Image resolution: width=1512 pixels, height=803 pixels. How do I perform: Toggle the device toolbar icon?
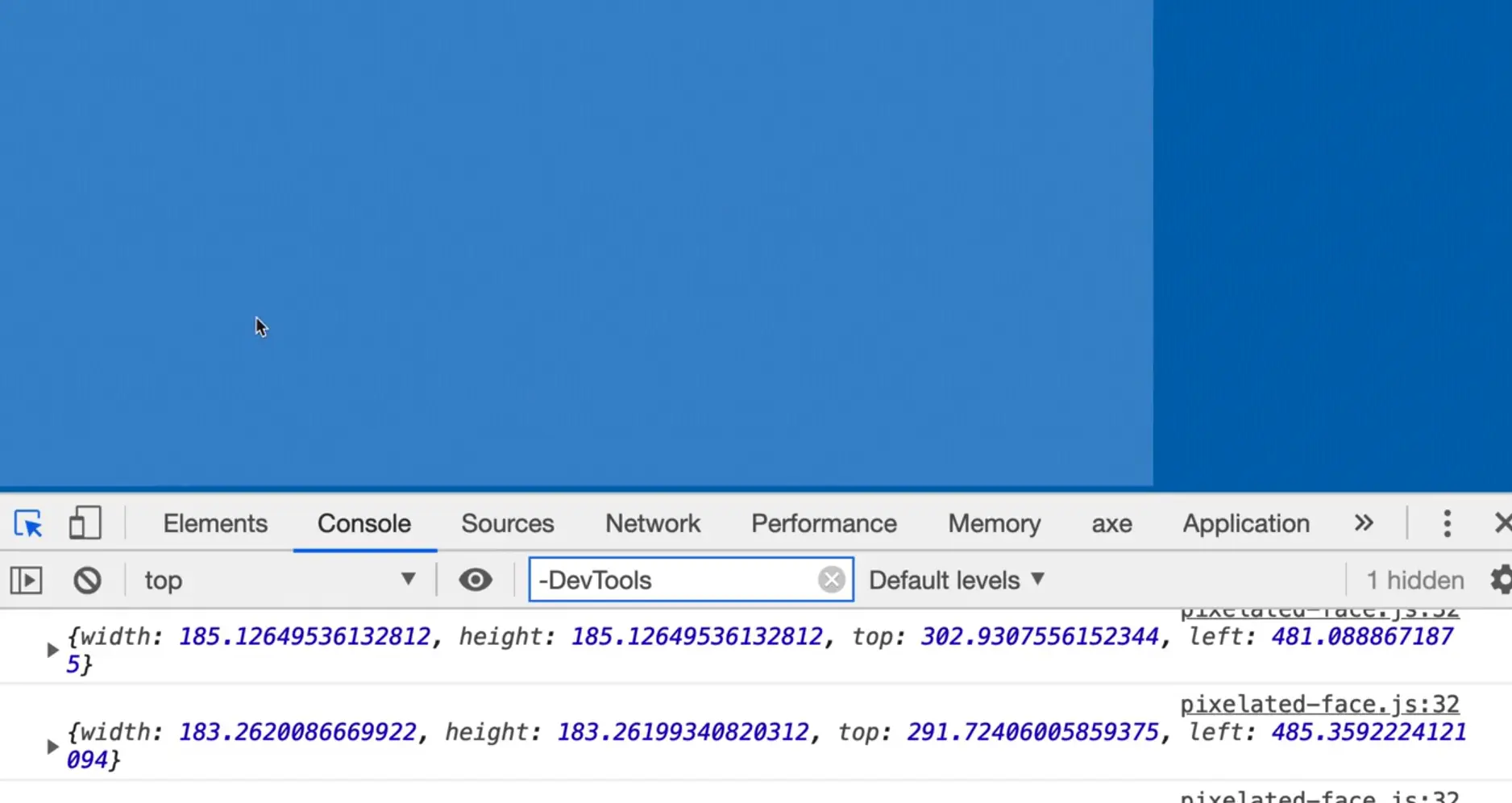[85, 524]
